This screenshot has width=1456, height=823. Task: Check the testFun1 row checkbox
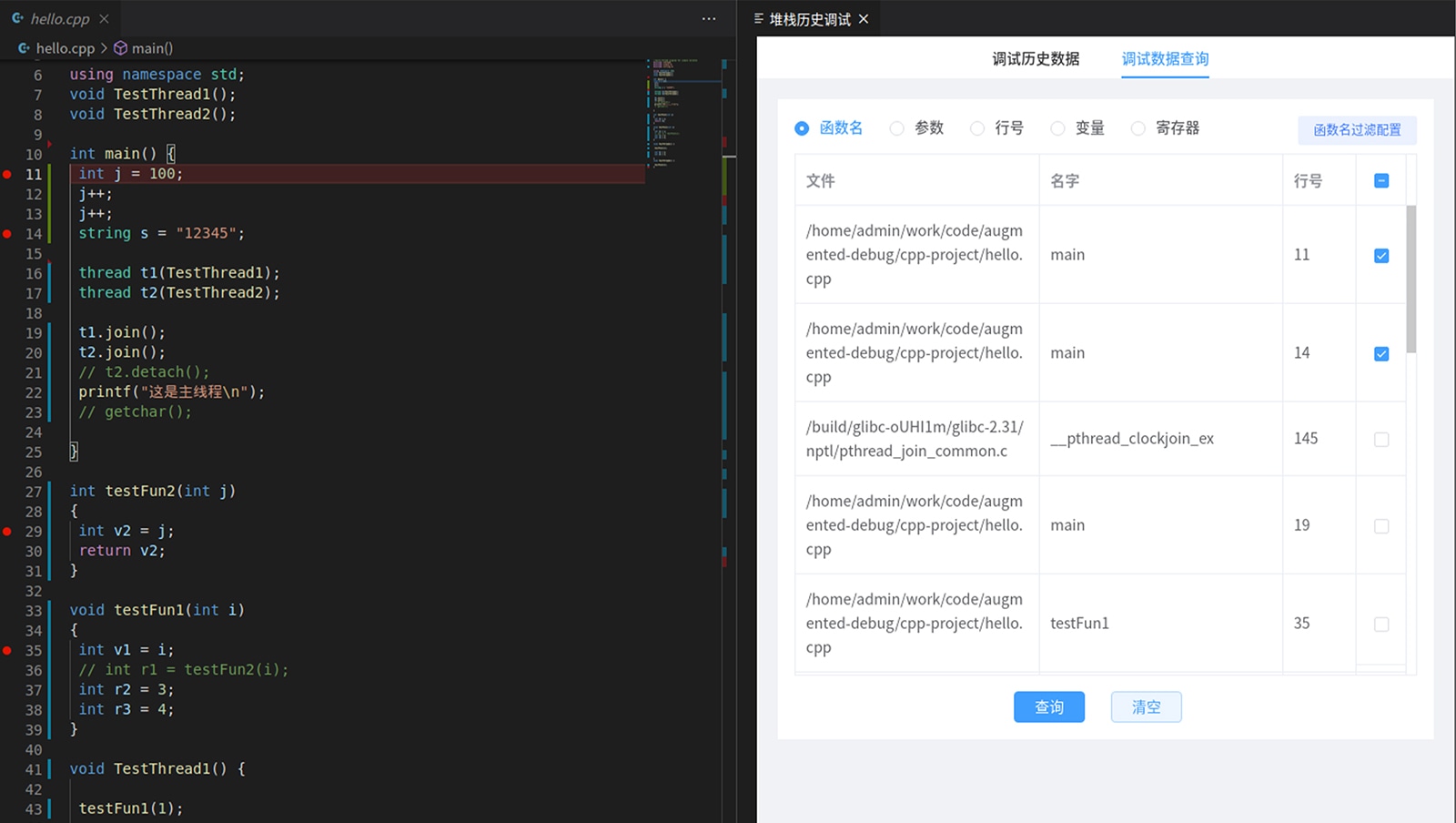[1381, 625]
